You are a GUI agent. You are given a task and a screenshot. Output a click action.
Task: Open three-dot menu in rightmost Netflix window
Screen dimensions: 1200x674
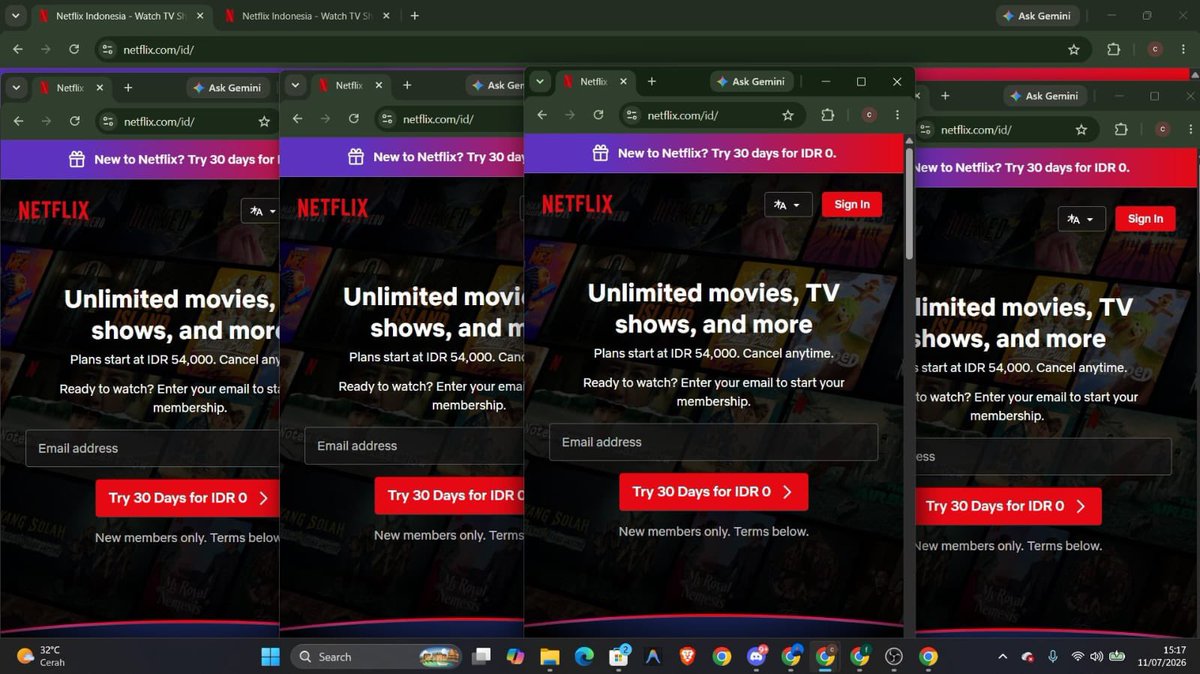pos(1191,130)
